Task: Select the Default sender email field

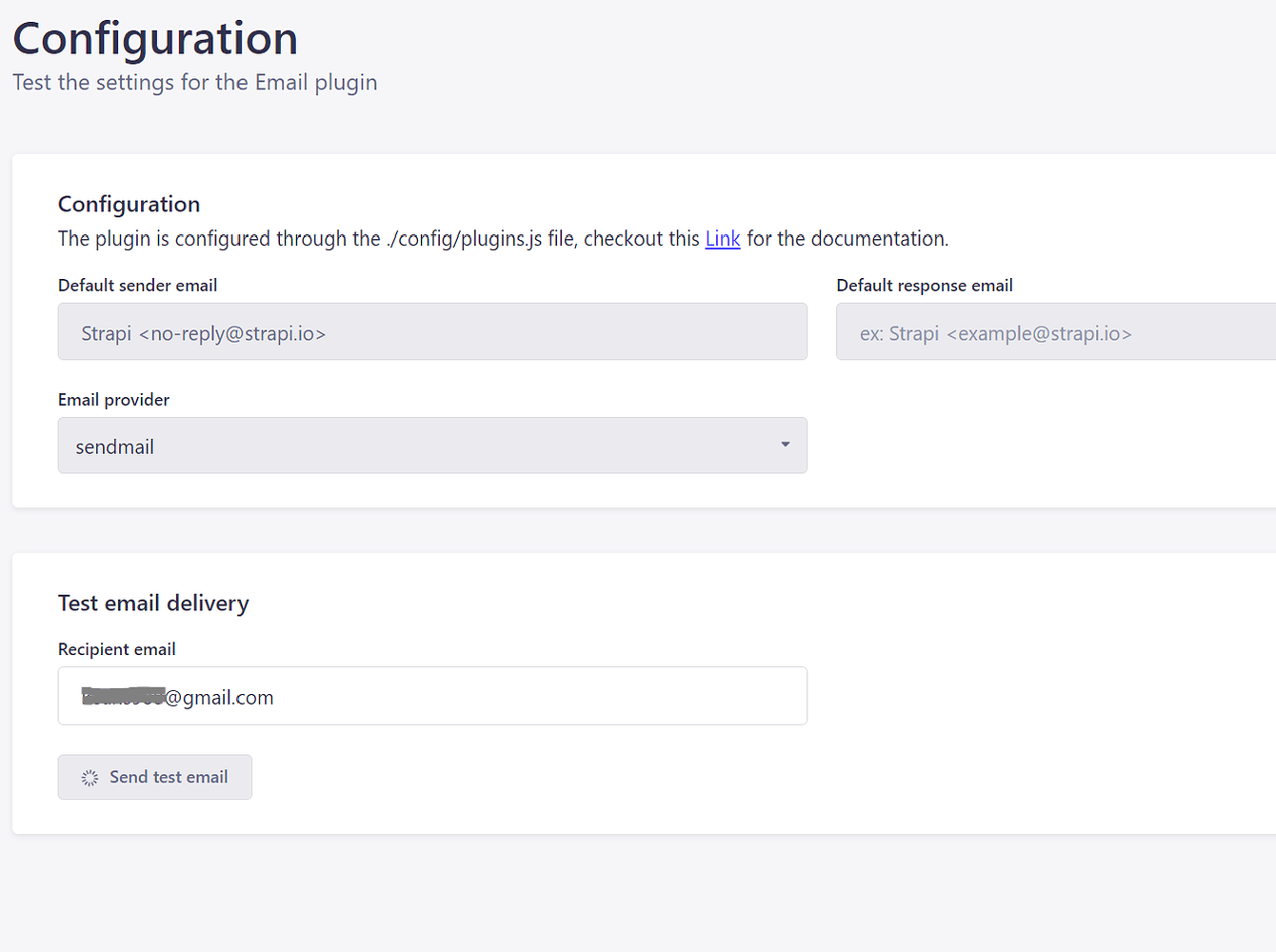Action: pyautogui.click(x=432, y=331)
